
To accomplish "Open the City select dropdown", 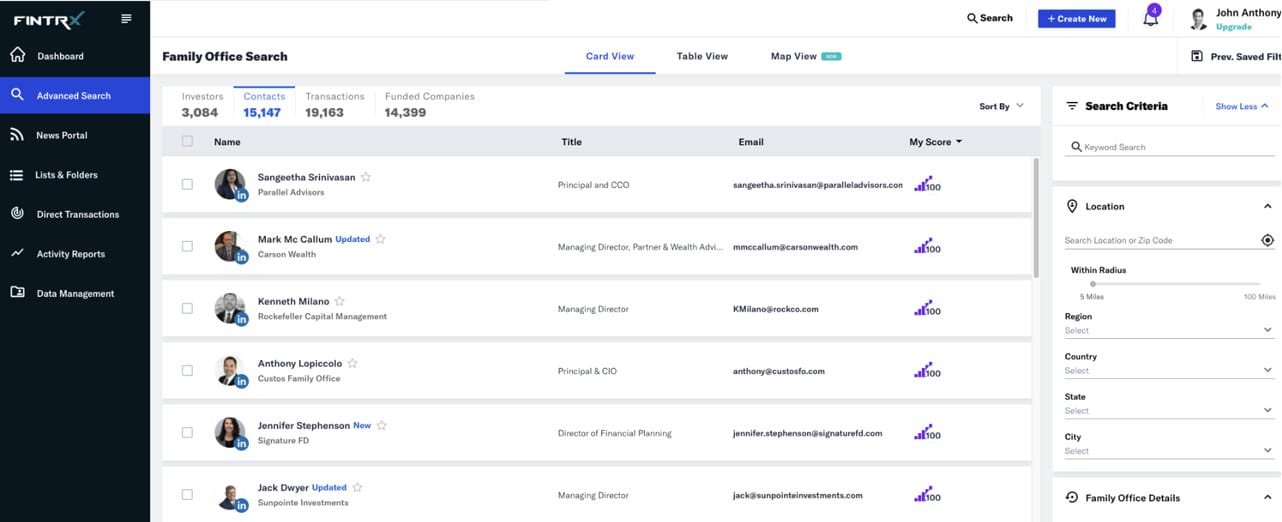I will [x=1169, y=450].
